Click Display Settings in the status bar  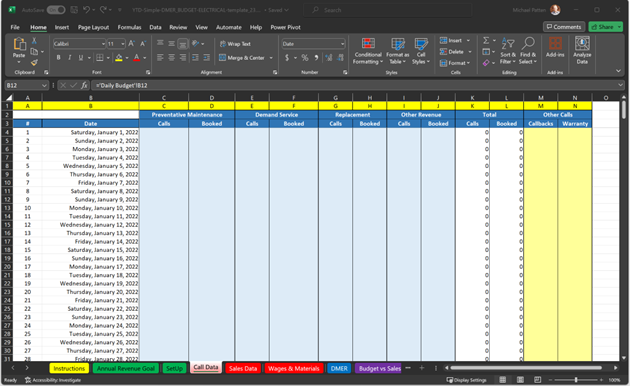466,380
